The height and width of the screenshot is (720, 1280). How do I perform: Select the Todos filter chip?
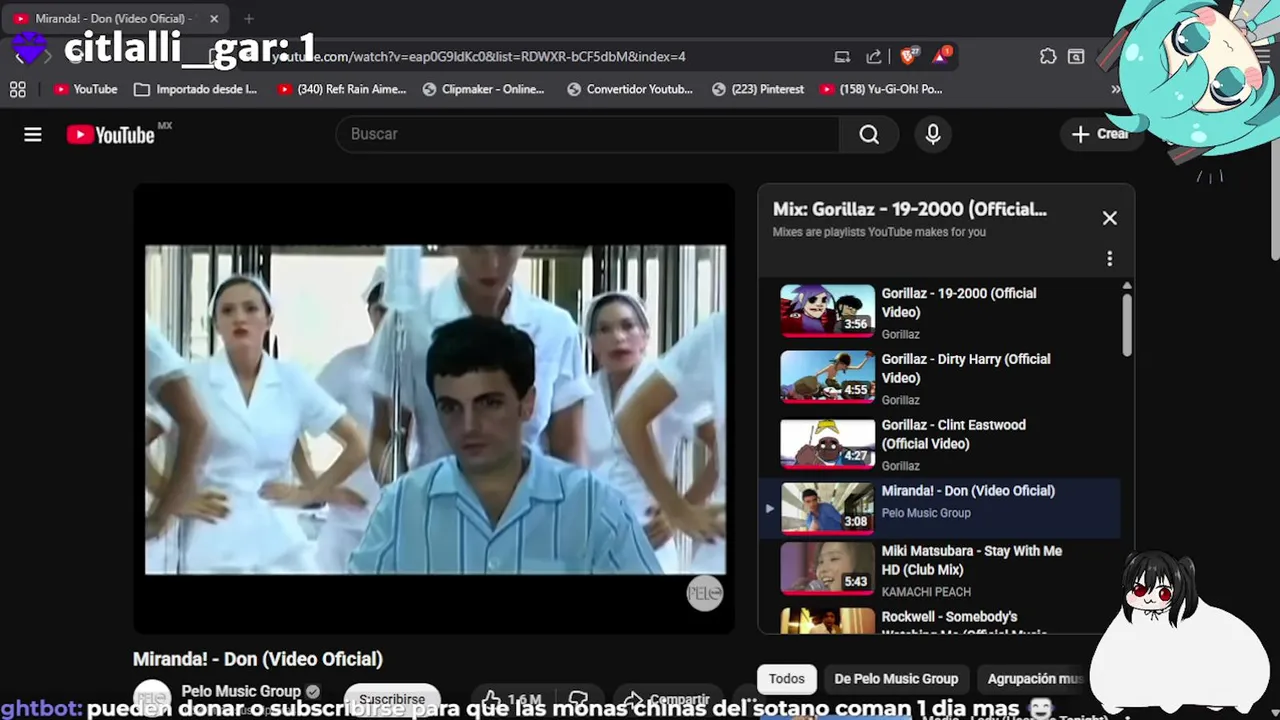point(786,679)
